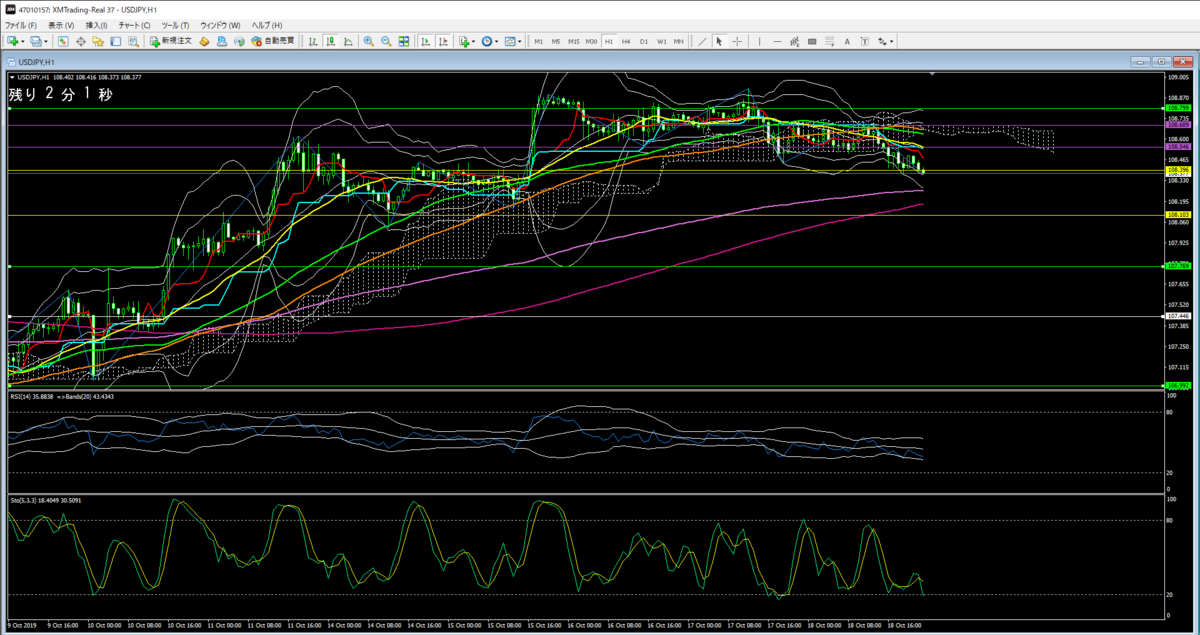Expand the indicators dropdown arrow
The width and height of the screenshot is (1200, 635).
coord(474,41)
